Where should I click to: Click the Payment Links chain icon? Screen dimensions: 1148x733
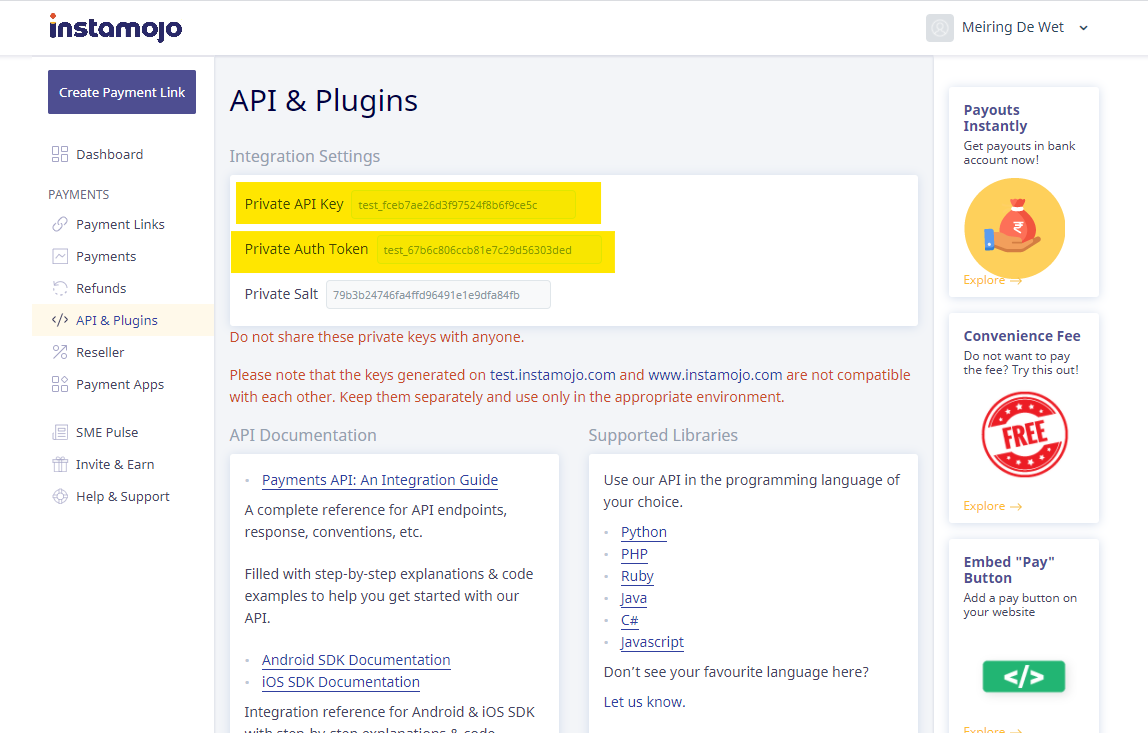pyautogui.click(x=60, y=224)
